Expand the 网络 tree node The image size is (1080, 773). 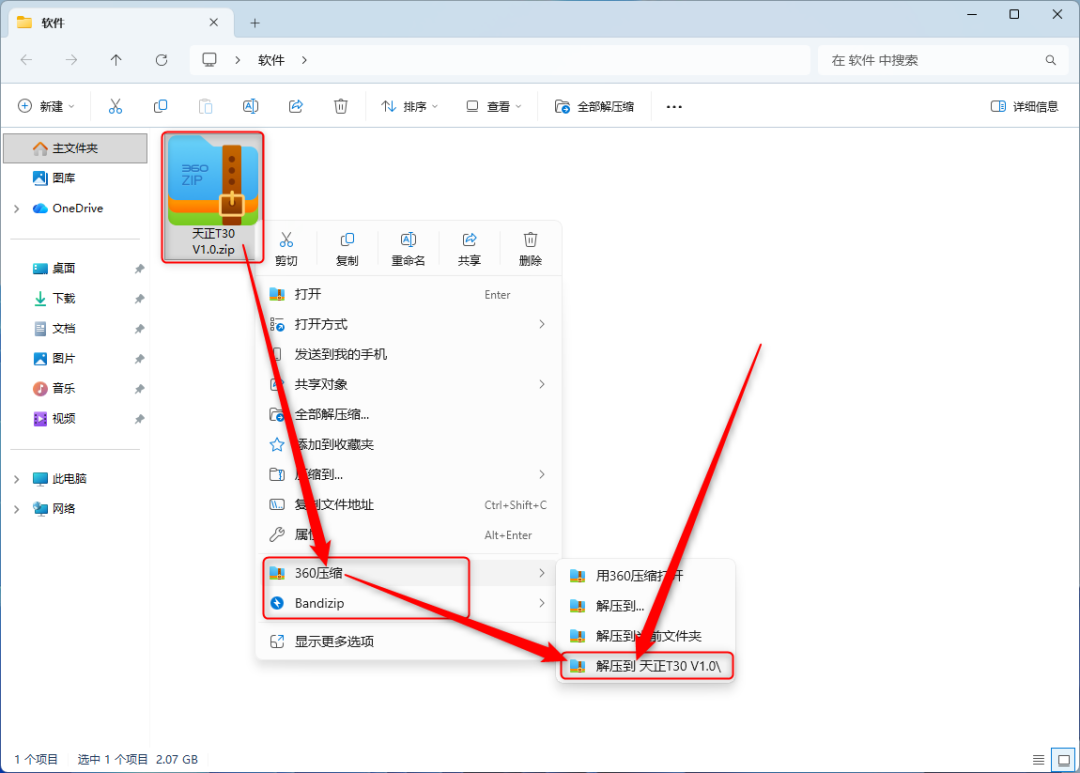coord(17,509)
